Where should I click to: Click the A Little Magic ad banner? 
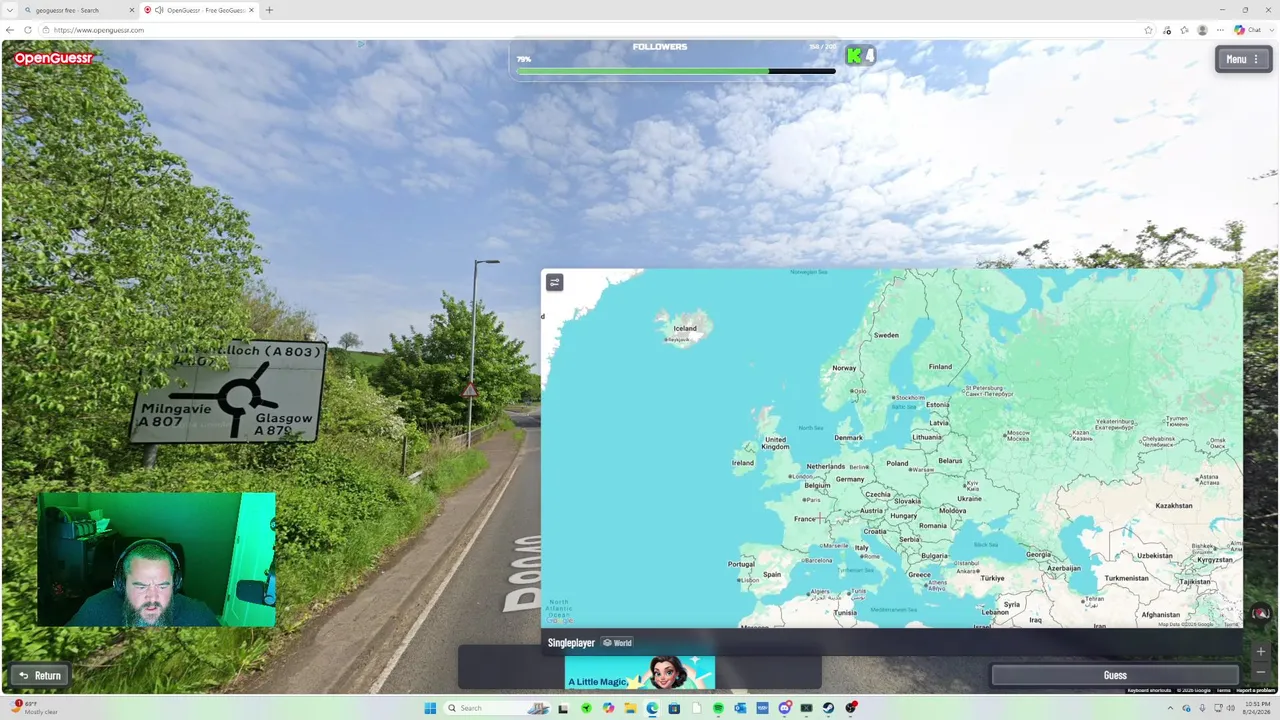coord(640,673)
